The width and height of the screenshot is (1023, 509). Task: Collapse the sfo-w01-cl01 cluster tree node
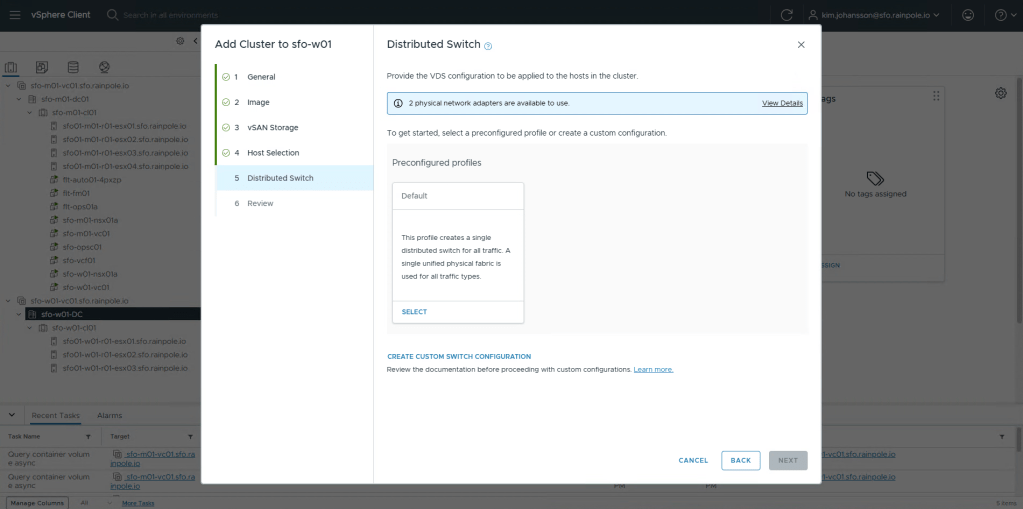pos(30,327)
